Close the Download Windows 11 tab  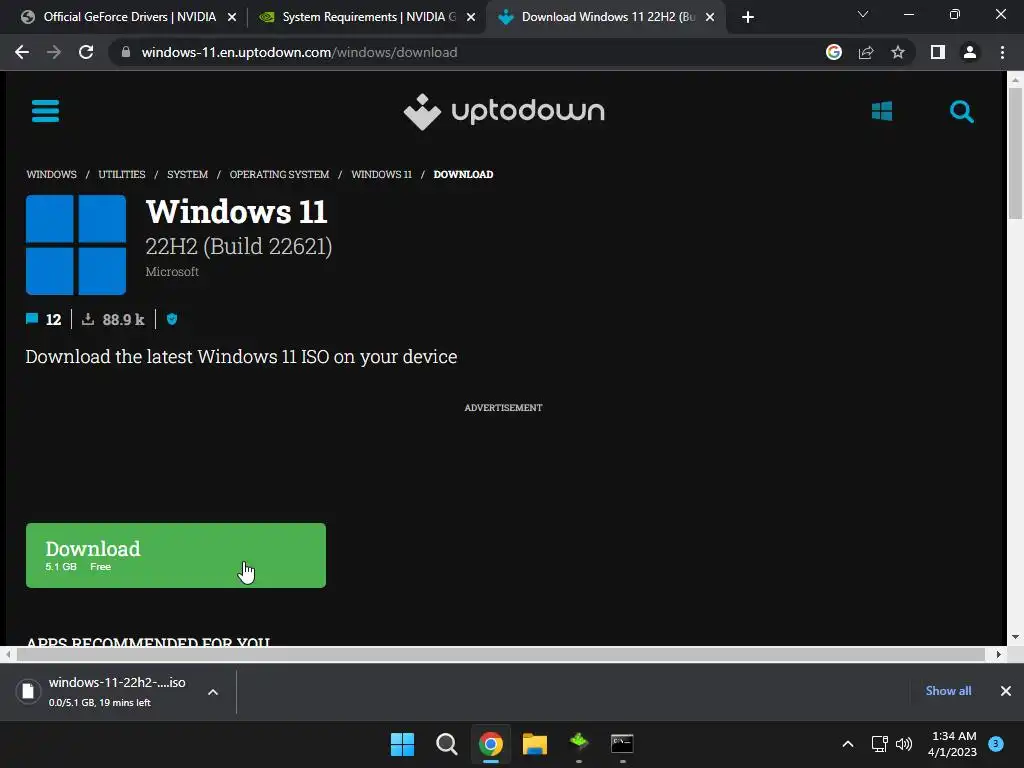709,17
